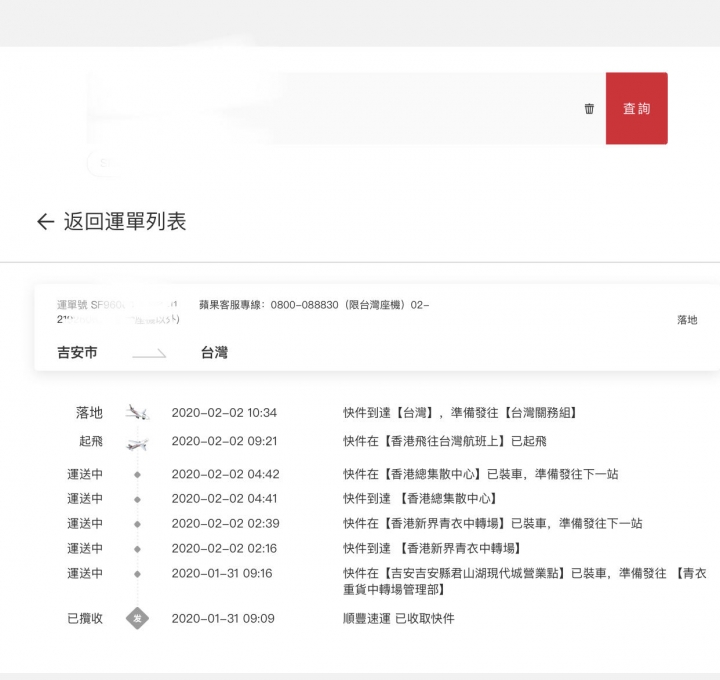Click 香港總集散中心 已裝車 description
Viewport: 720px width, 680px height.
click(481, 474)
